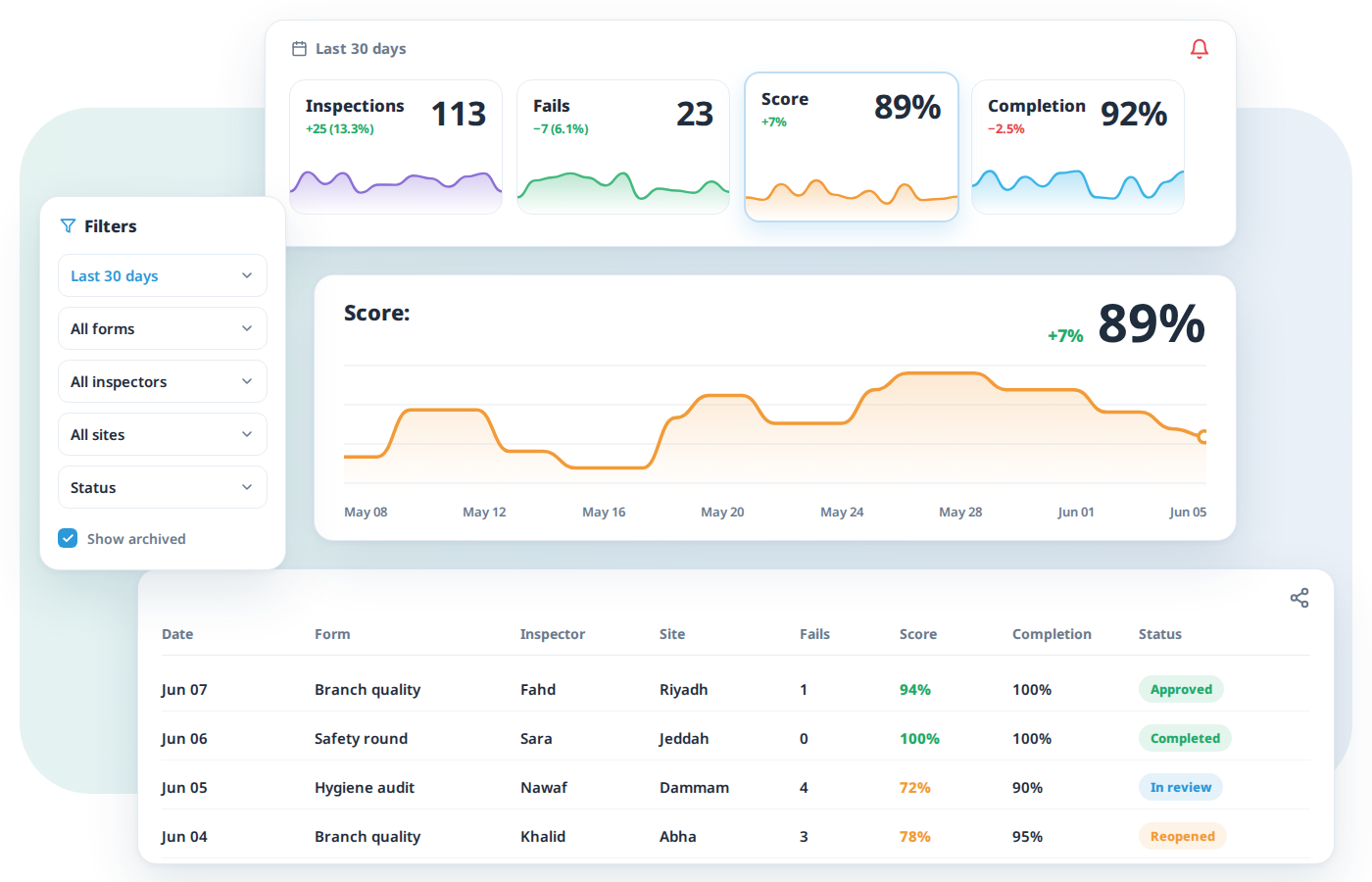Click the Approved status badge
This screenshot has height=882, width=1372.
pos(1181,689)
